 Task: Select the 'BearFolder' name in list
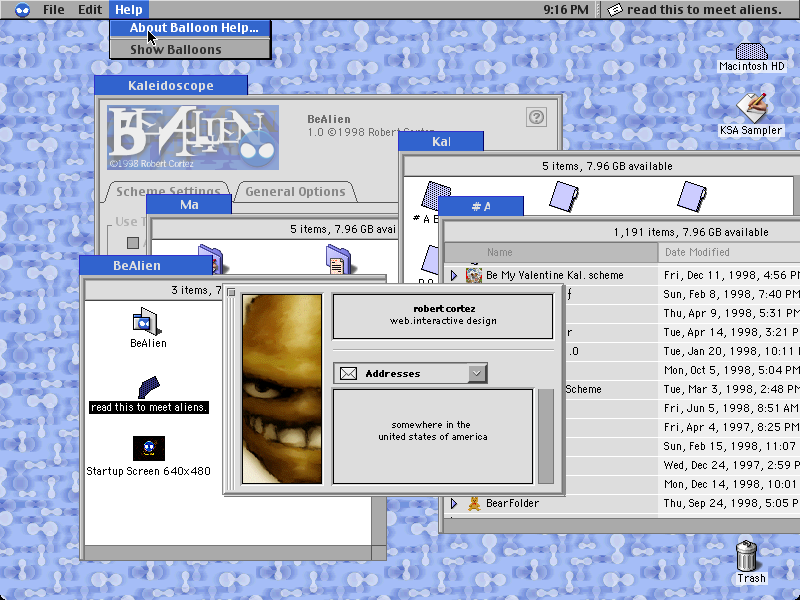pos(512,504)
